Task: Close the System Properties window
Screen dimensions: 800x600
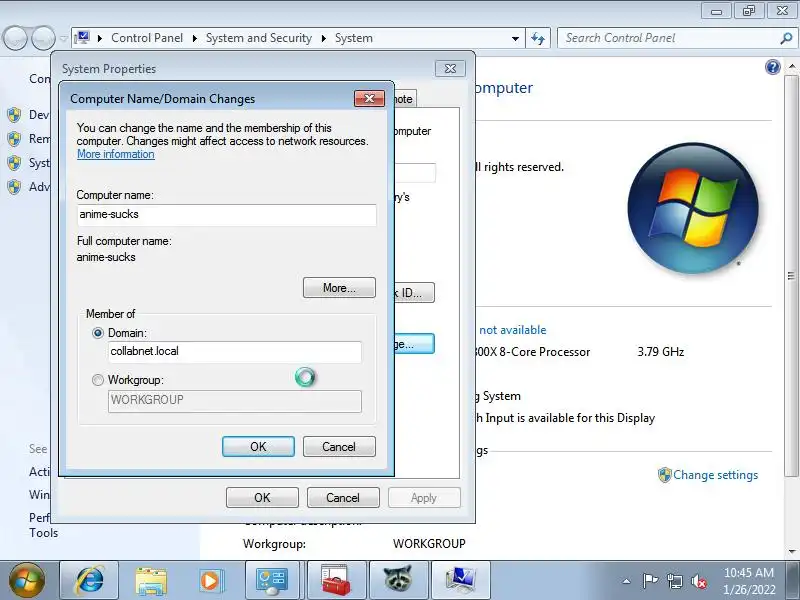Action: pyautogui.click(x=450, y=68)
